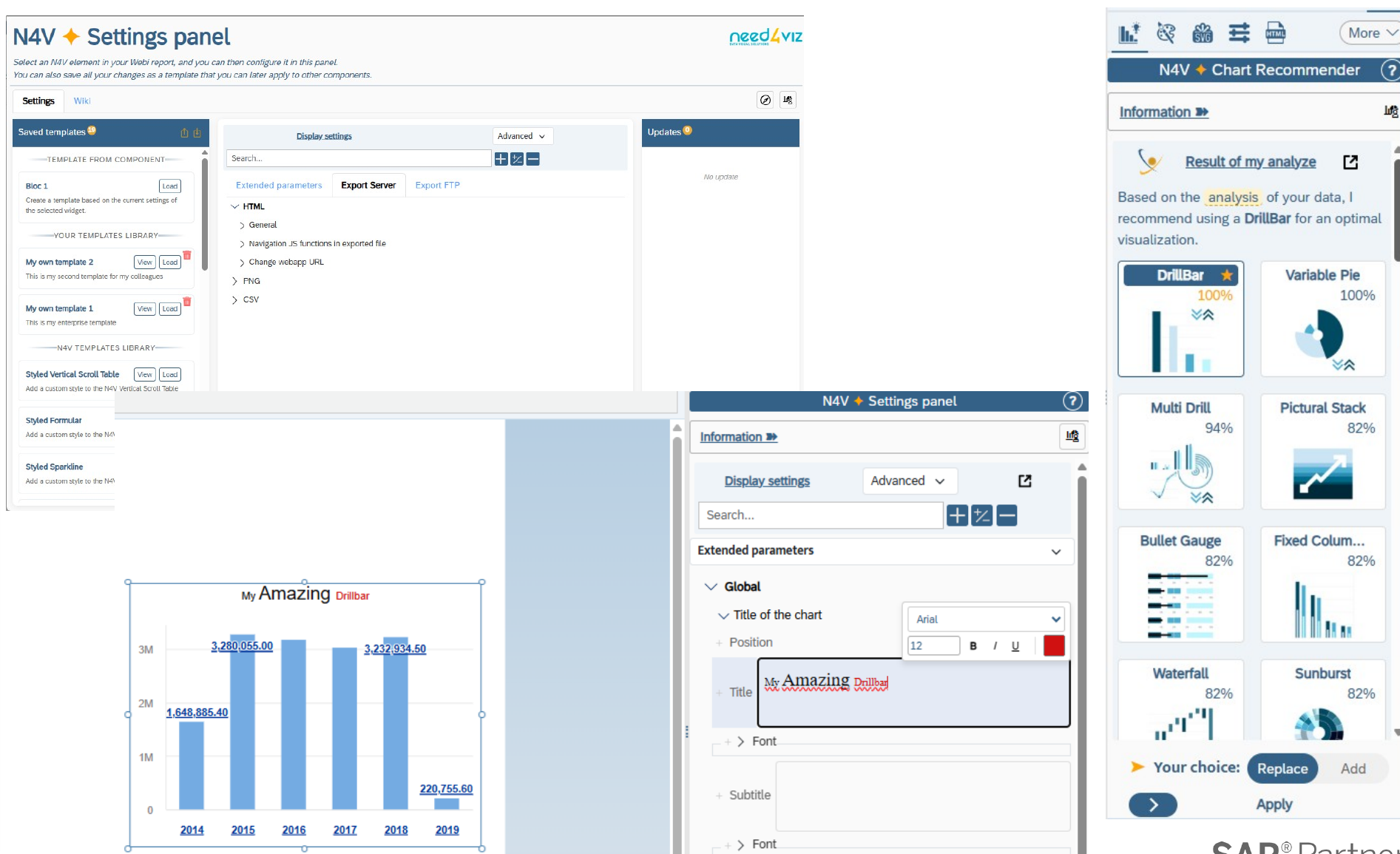Toggle bold in title font popup
Image resolution: width=1400 pixels, height=854 pixels.
(x=973, y=645)
